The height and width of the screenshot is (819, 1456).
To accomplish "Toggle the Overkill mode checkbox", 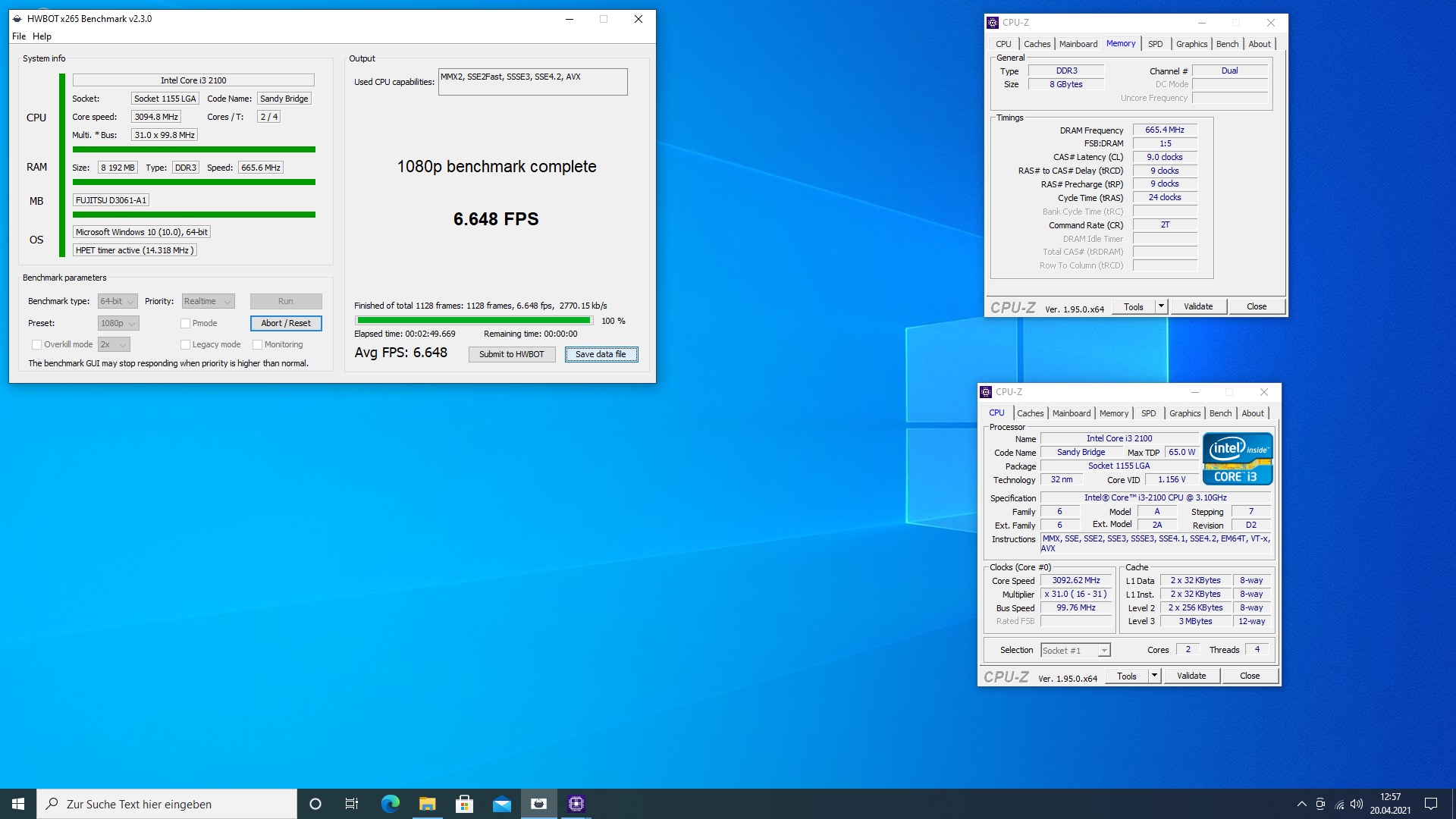I will tap(36, 344).
